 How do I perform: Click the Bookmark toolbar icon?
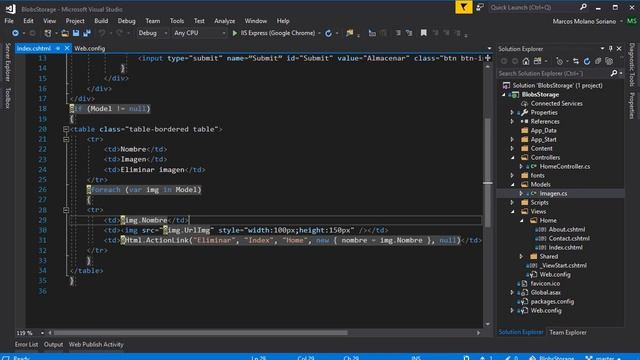point(424,33)
